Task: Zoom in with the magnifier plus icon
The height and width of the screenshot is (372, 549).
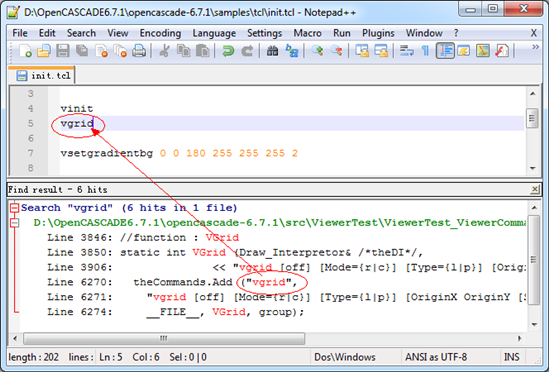Action: (317, 51)
